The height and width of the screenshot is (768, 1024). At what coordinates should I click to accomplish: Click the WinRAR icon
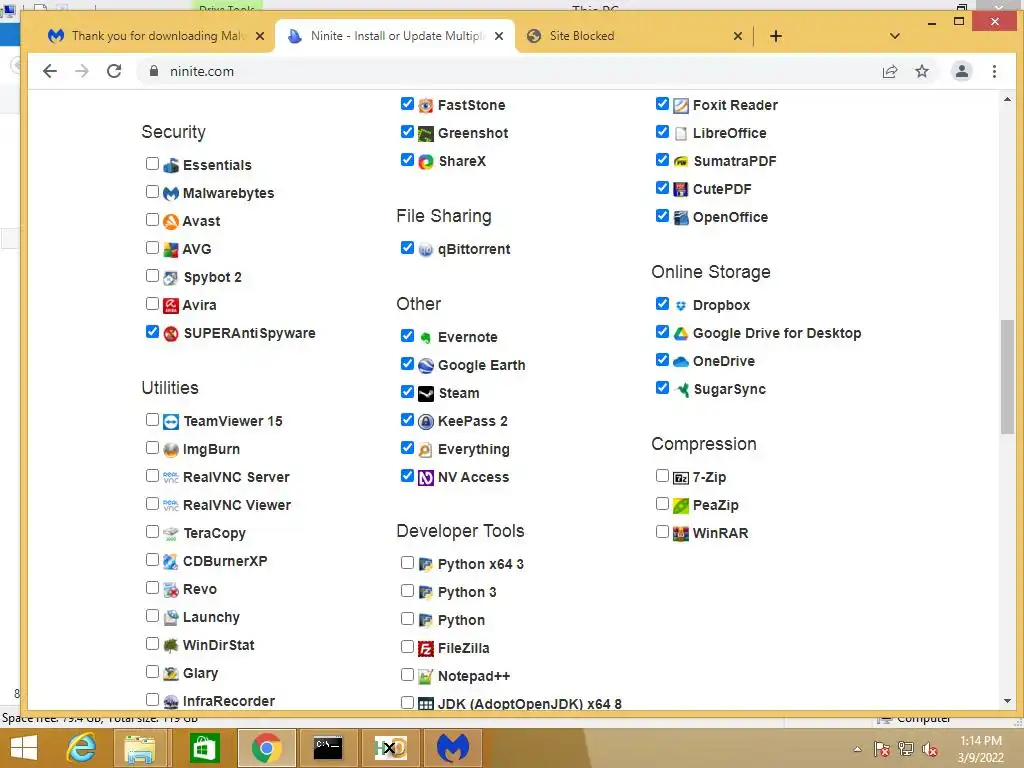680,534
